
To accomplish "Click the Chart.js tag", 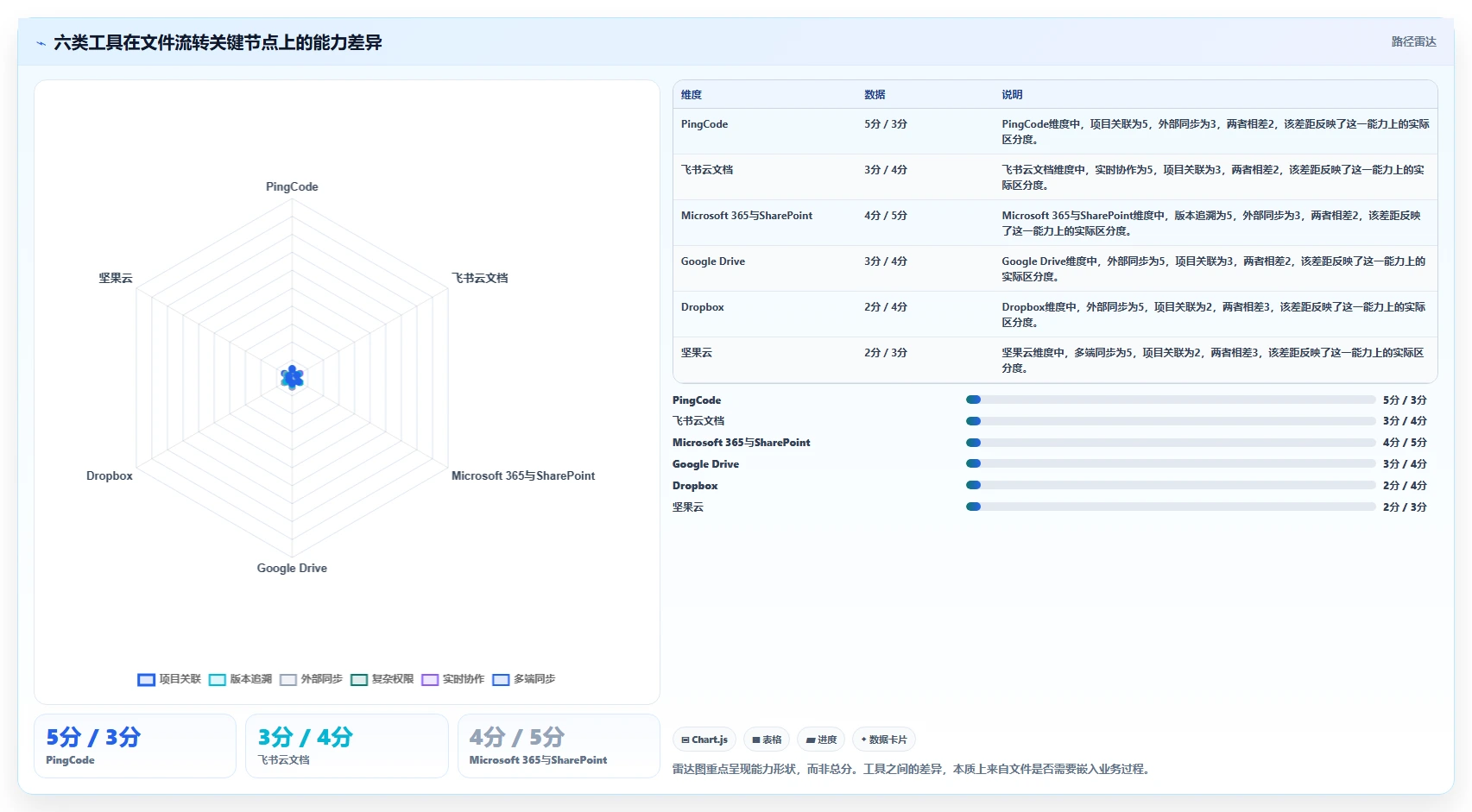I will tap(704, 740).
